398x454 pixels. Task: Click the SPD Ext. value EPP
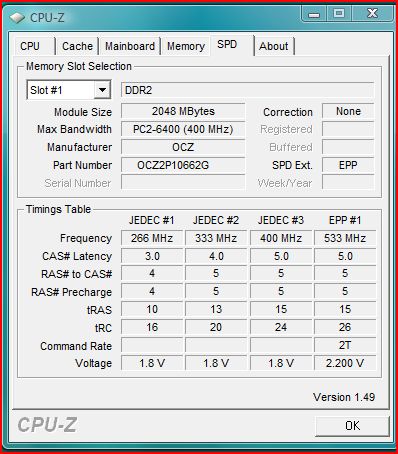[x=348, y=165]
